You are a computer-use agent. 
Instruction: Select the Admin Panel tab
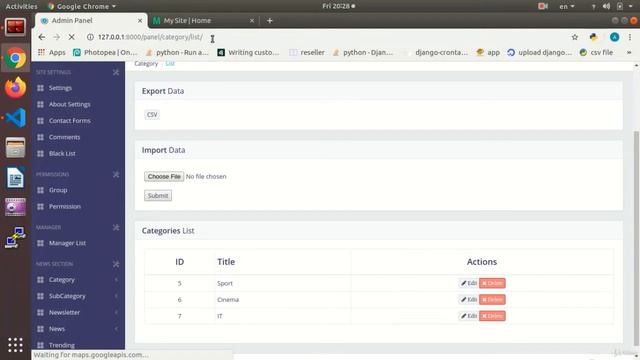tap(90, 20)
